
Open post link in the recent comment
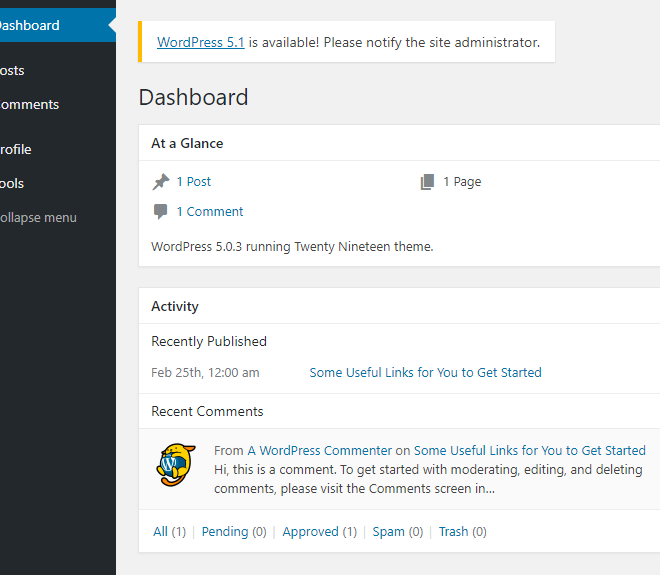[x=530, y=450]
